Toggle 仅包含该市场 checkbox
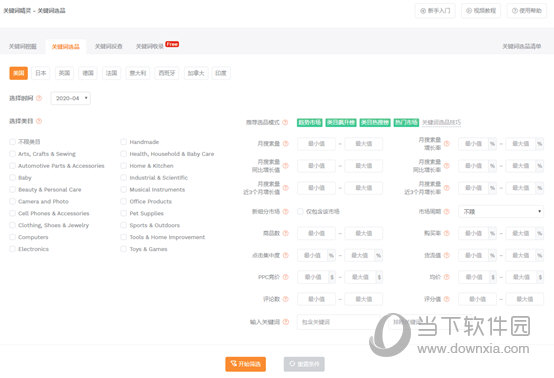The width and height of the screenshot is (554, 378). coord(300,211)
